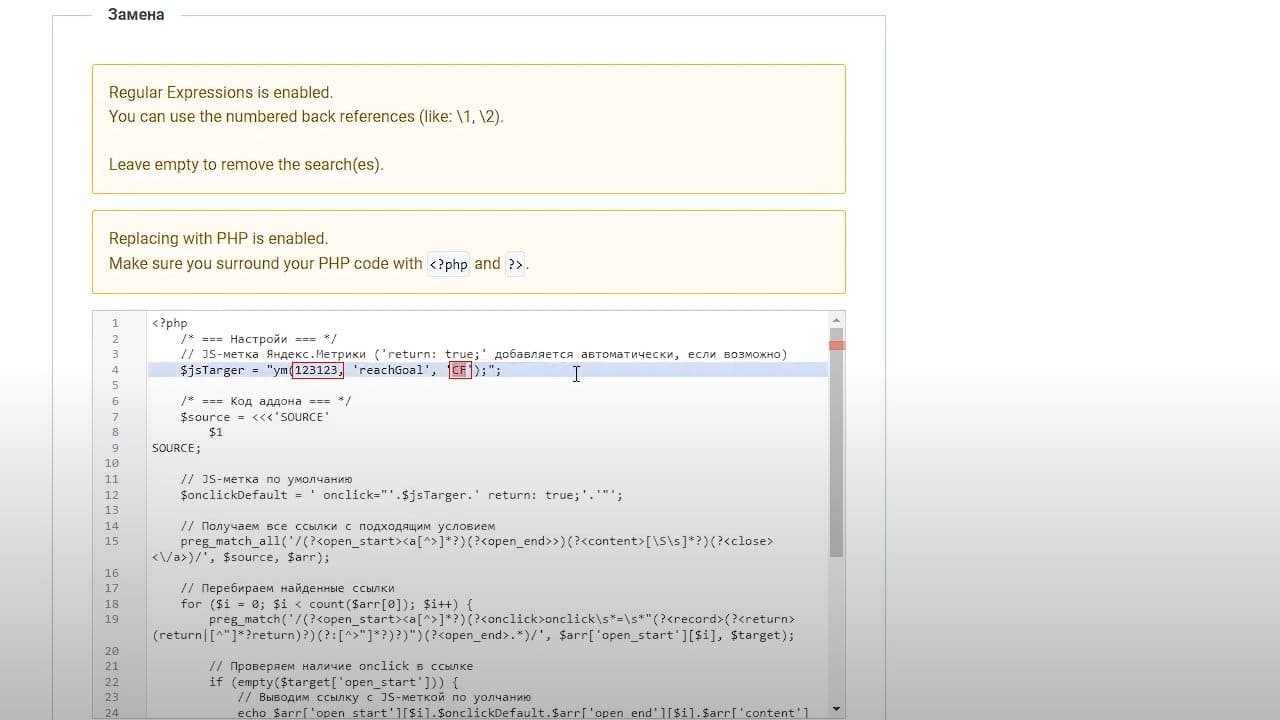
Task: Click the inline <?php code sample
Action: click(x=448, y=264)
